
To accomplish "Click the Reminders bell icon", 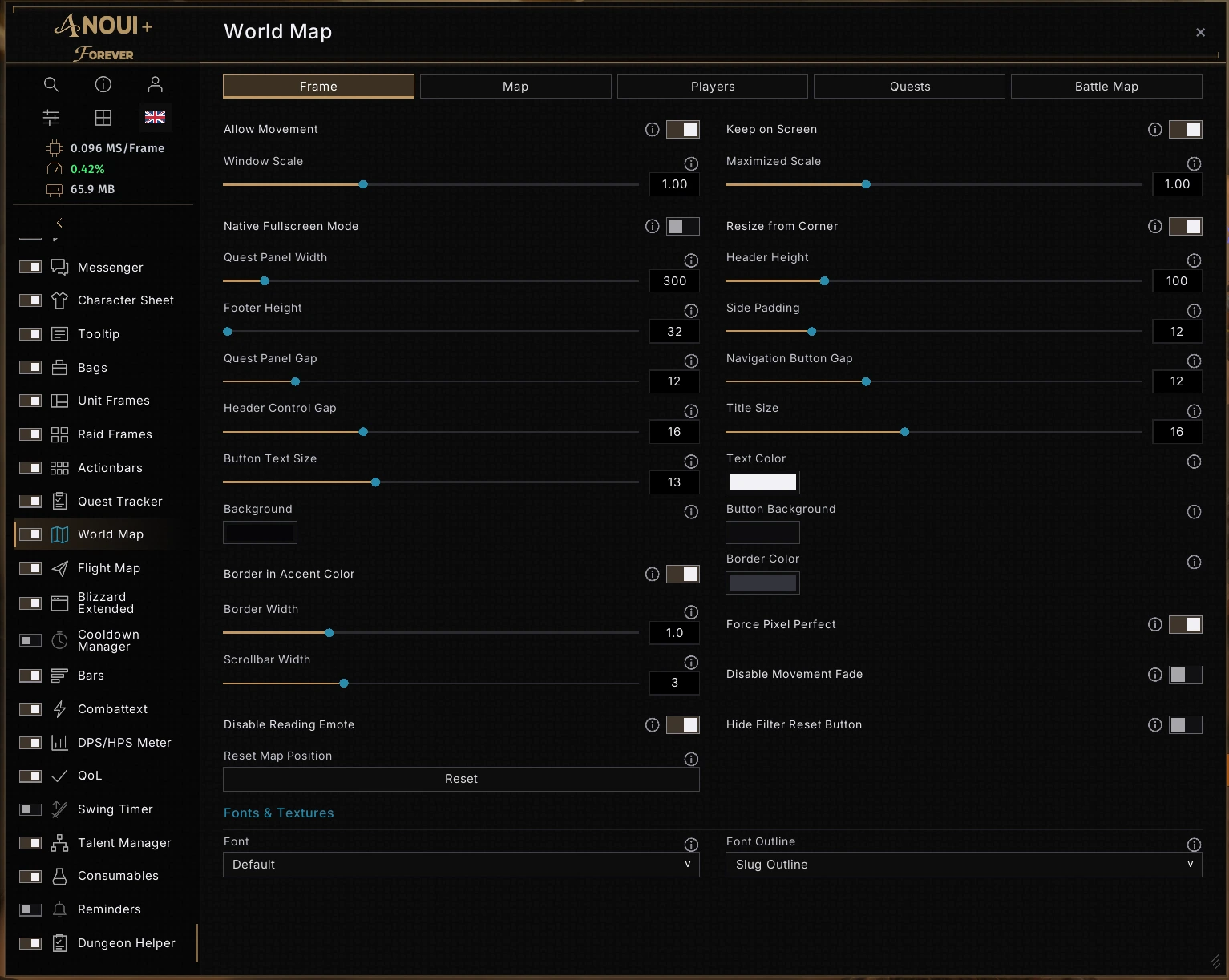I will pos(59,909).
